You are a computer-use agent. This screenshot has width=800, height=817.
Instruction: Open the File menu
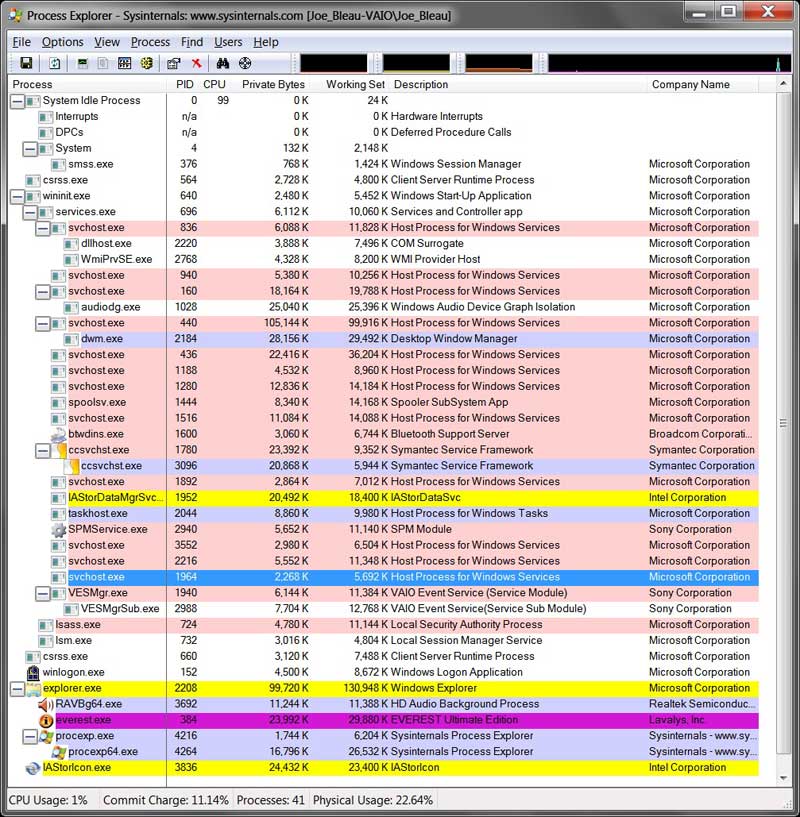pos(21,42)
